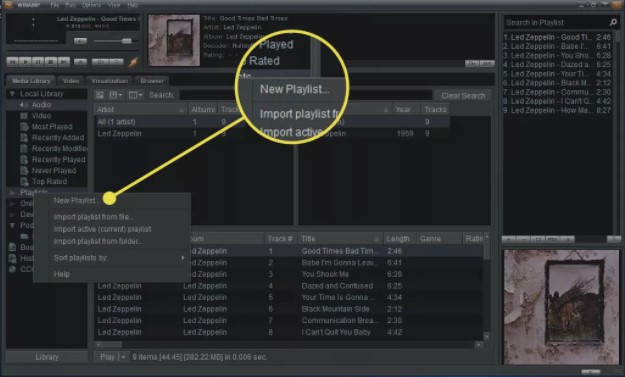Stop playback with the Stop button
Image resolution: width=625 pixels, height=377 pixels.
(x=51, y=62)
